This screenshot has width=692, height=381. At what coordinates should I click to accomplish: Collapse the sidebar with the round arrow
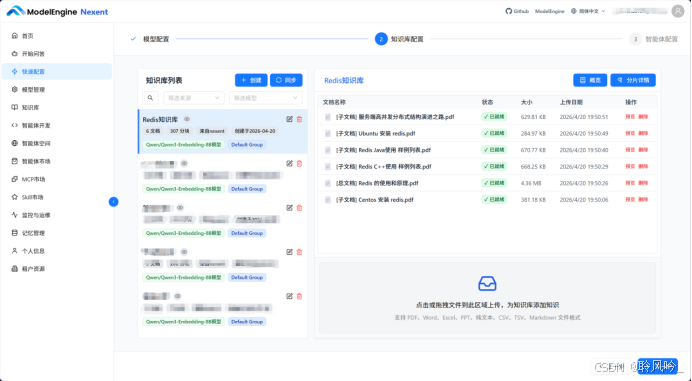[113, 202]
